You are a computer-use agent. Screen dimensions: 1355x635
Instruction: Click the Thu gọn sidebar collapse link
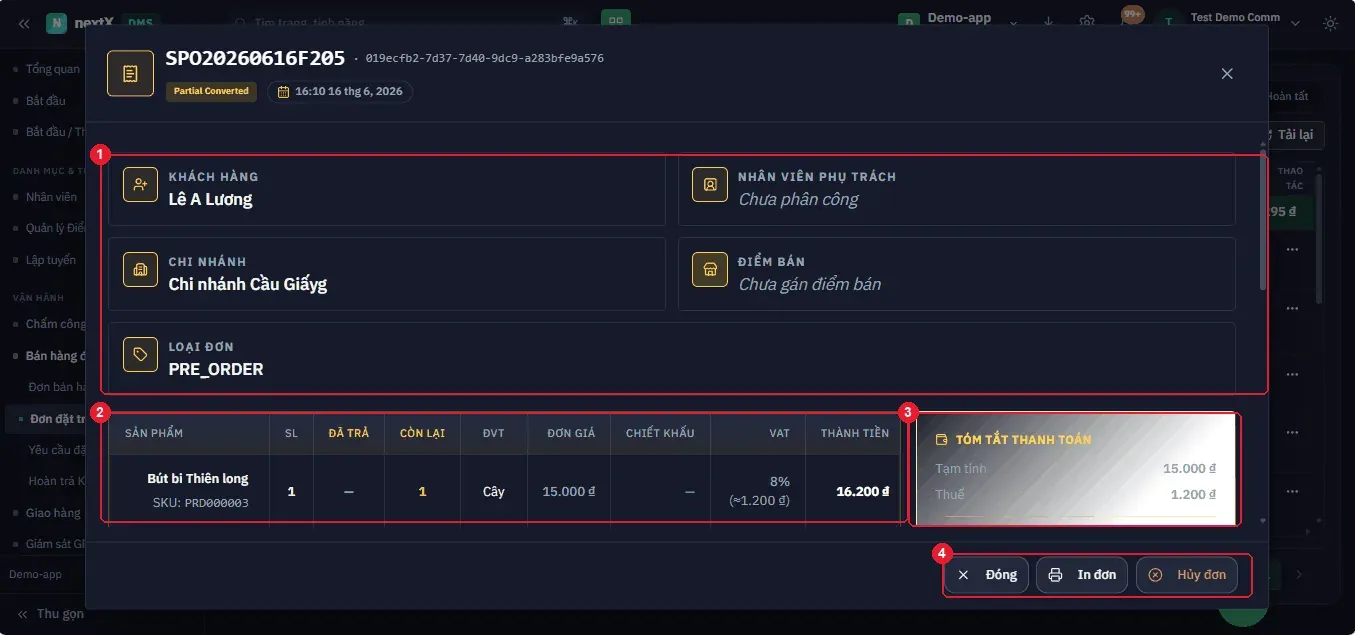(50, 613)
